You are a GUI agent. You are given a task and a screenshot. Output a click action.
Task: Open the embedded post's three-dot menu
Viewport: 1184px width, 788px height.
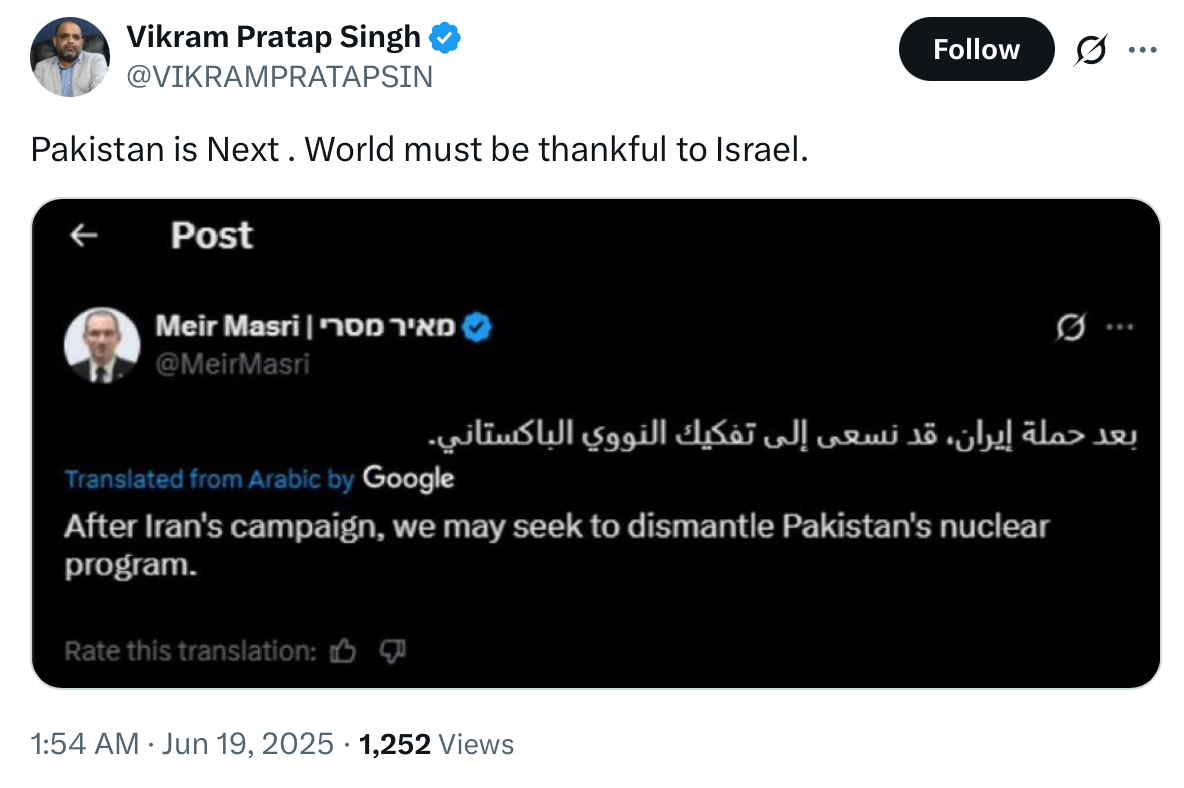[x=1119, y=327]
